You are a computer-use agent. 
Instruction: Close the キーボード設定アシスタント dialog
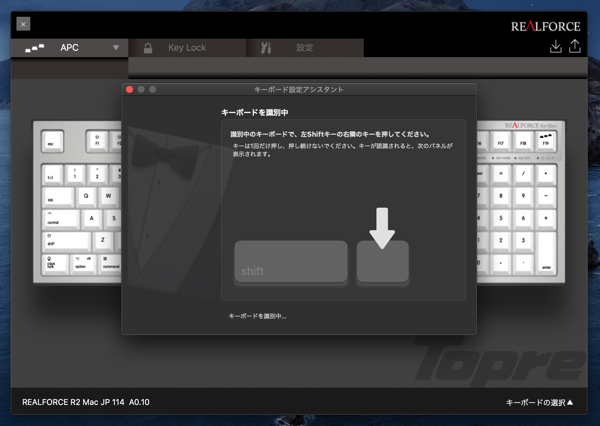[129, 89]
